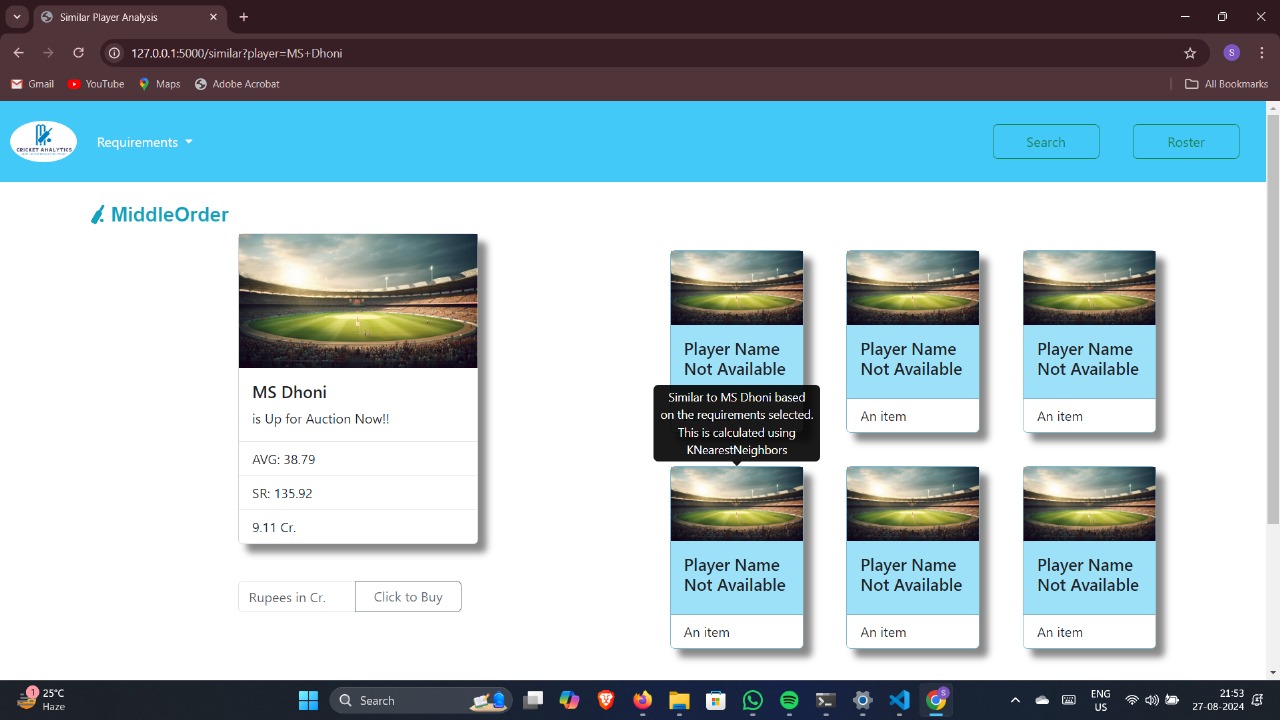The height and width of the screenshot is (720, 1280).
Task: Open the Chrome three-dot menu
Action: (x=1261, y=53)
